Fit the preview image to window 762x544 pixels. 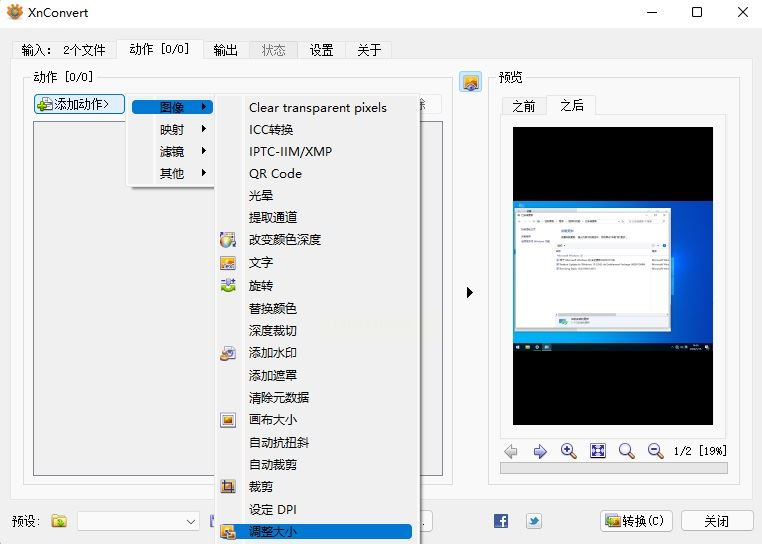(598, 451)
